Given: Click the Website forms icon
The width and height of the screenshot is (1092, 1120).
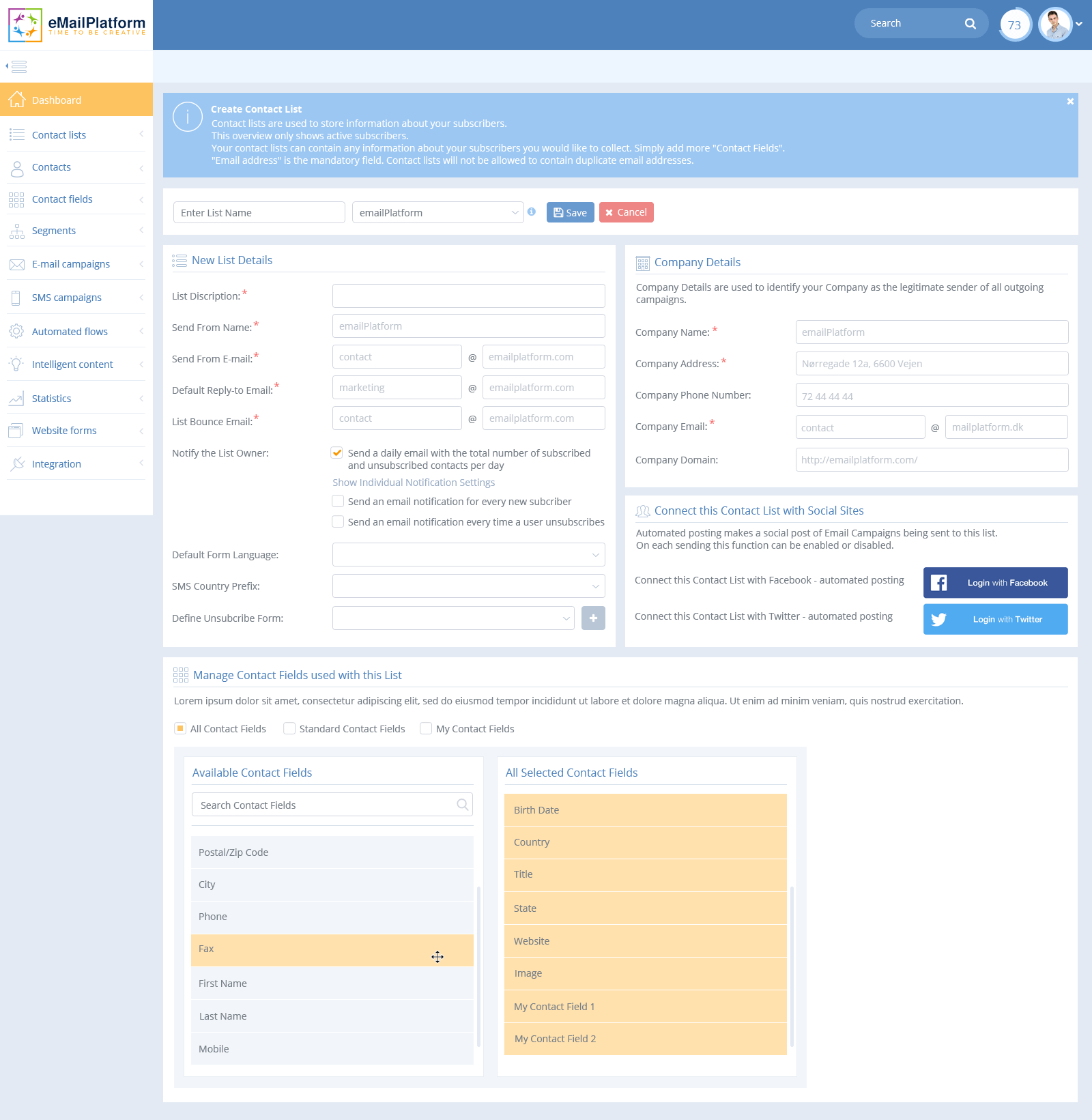Looking at the screenshot, I should [x=16, y=431].
